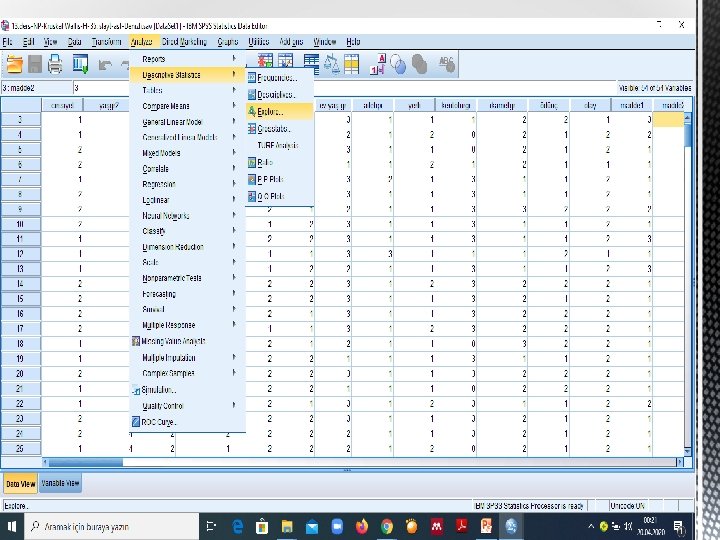Select row header 10
Viewport: 720px width, 540px height.
coord(21,224)
